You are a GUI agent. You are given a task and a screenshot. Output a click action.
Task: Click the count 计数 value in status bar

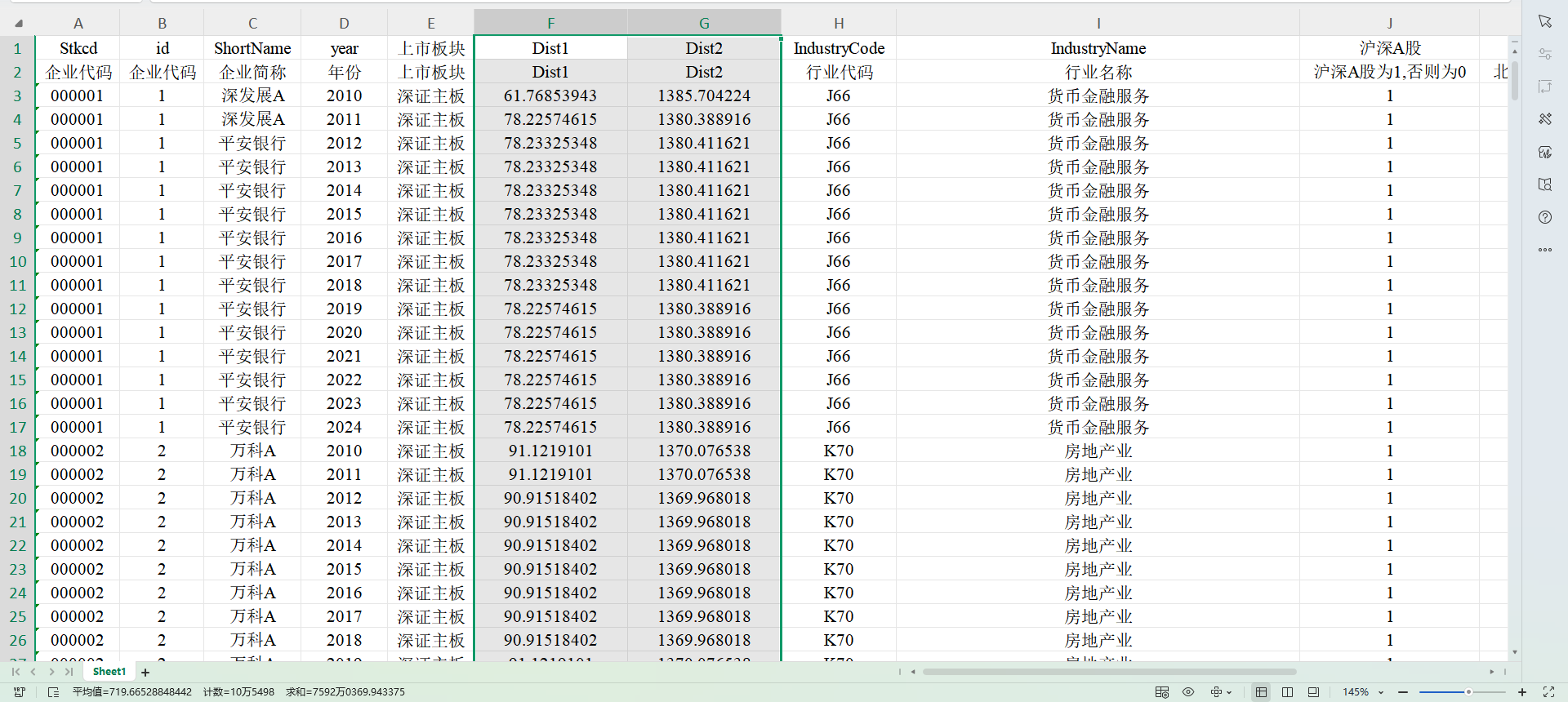[238, 692]
